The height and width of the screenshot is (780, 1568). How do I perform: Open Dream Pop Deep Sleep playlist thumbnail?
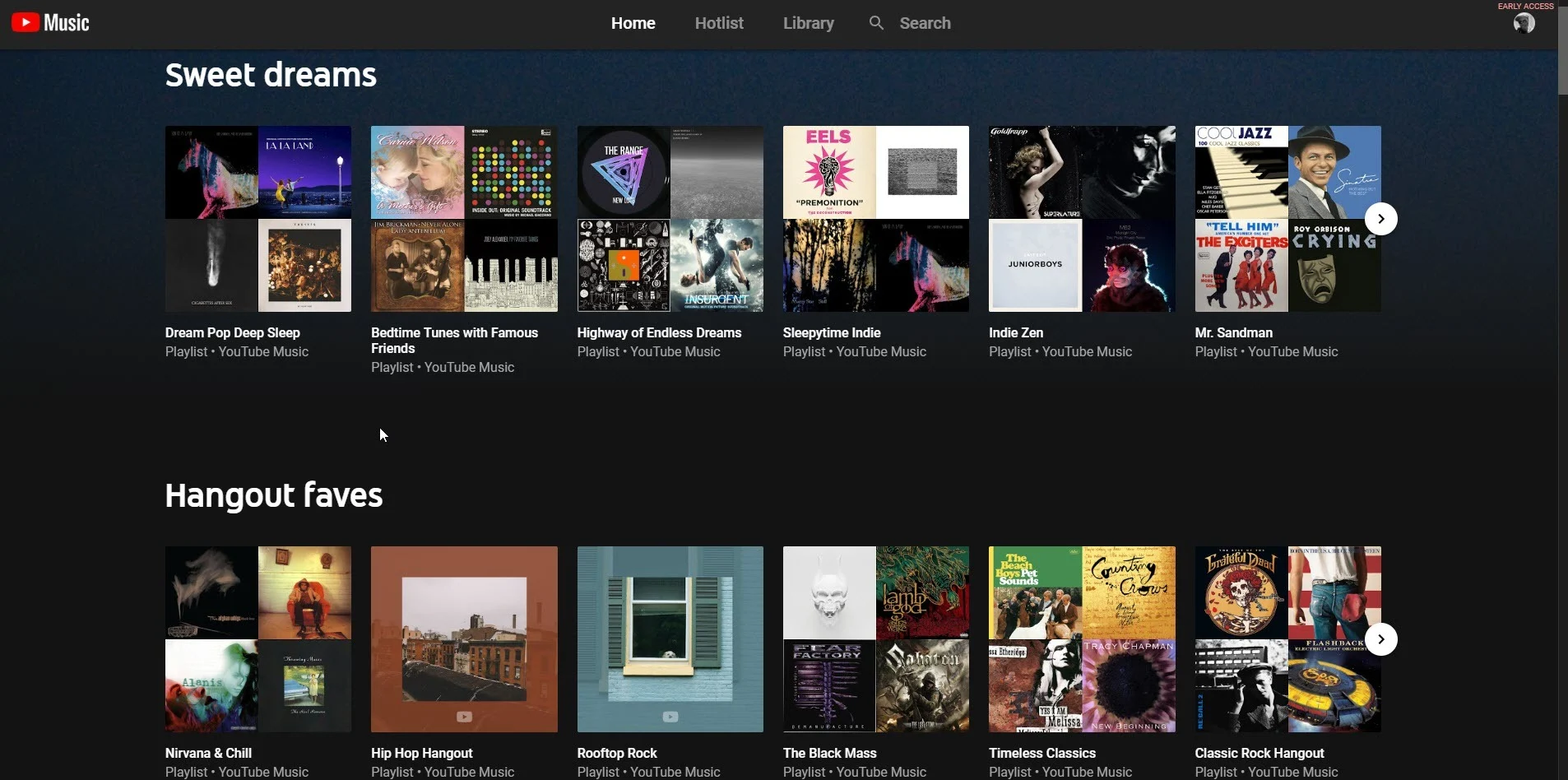(x=257, y=219)
